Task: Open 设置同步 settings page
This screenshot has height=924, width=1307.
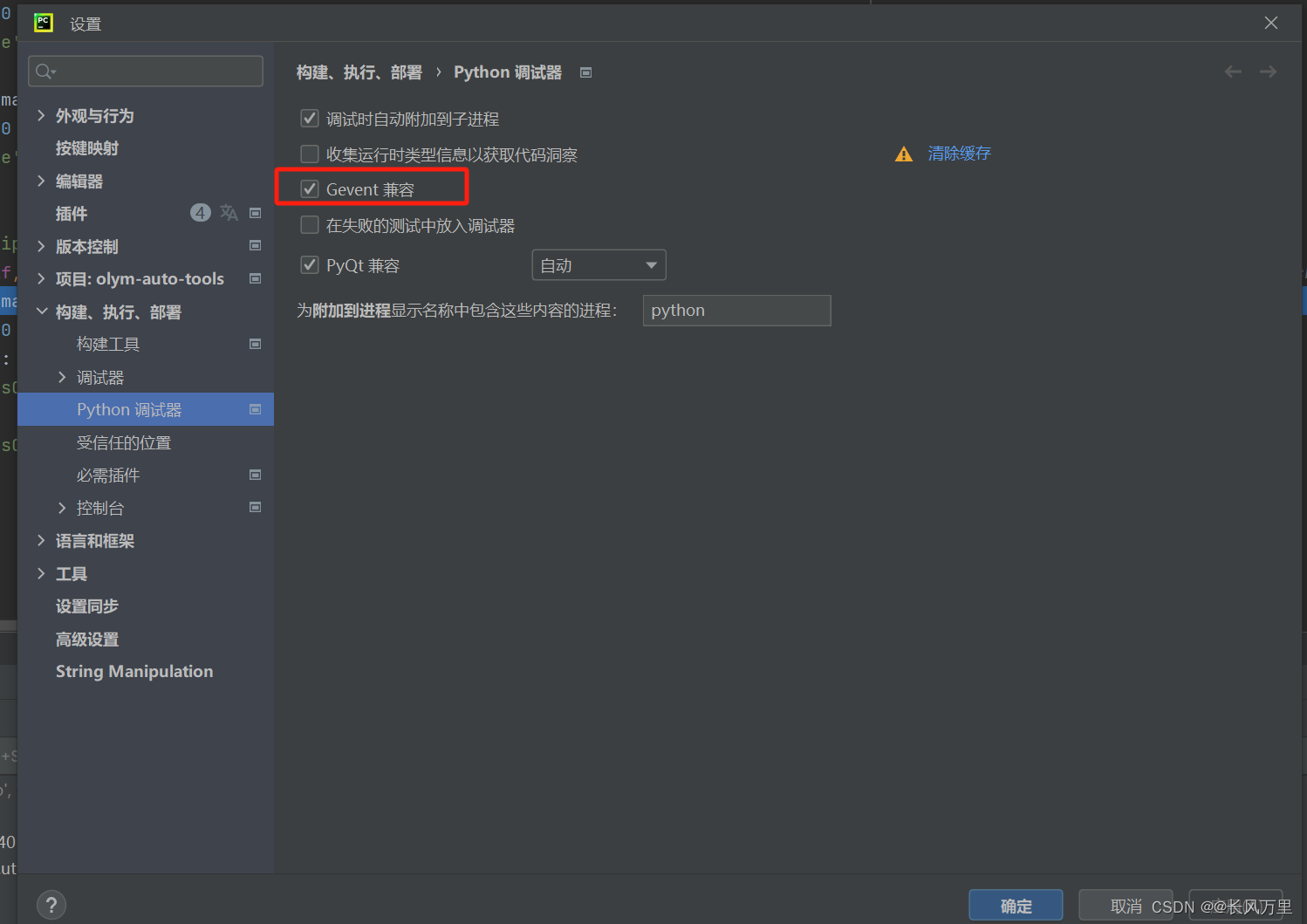Action: [87, 606]
